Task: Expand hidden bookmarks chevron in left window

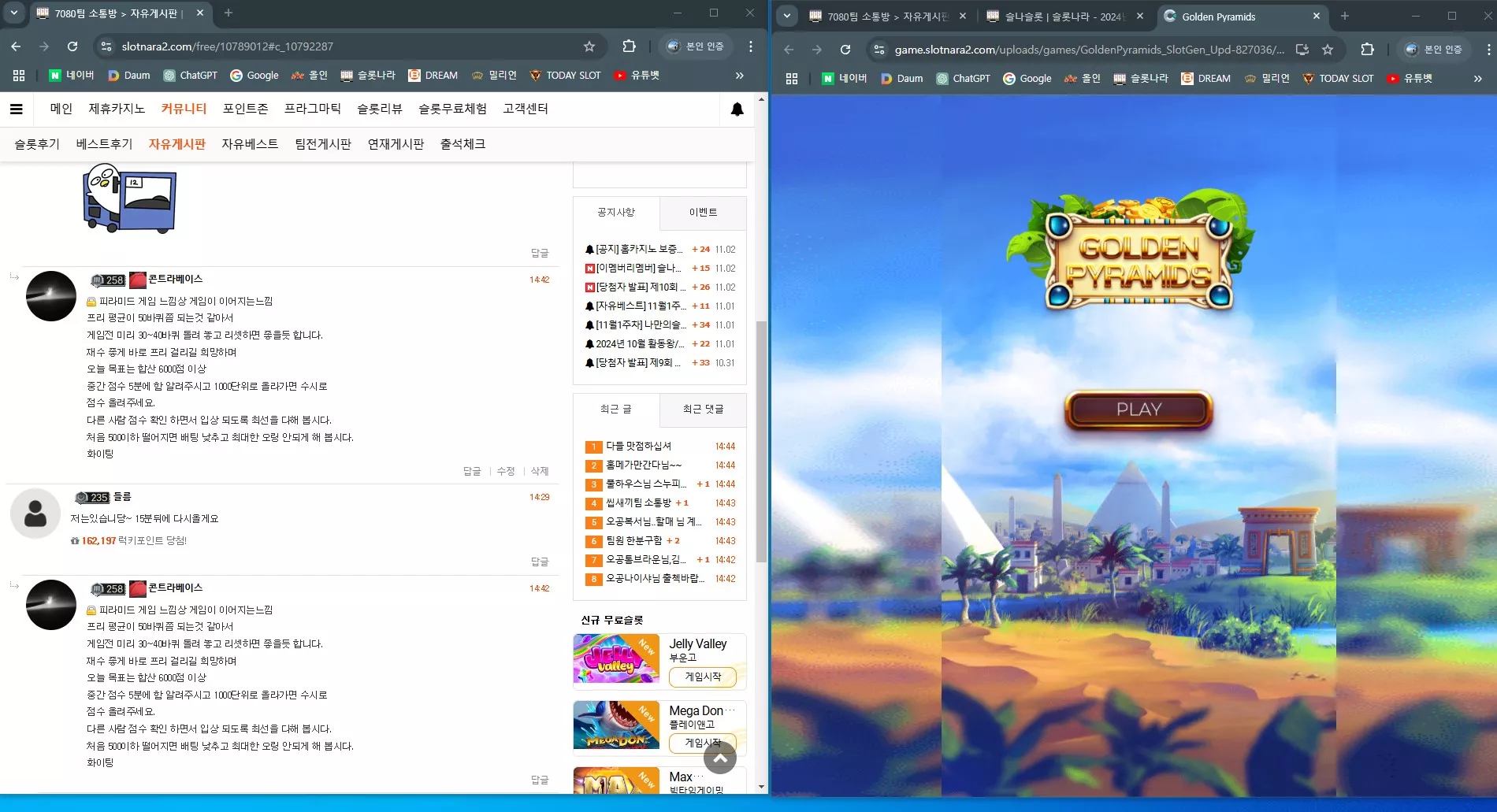Action: (739, 76)
